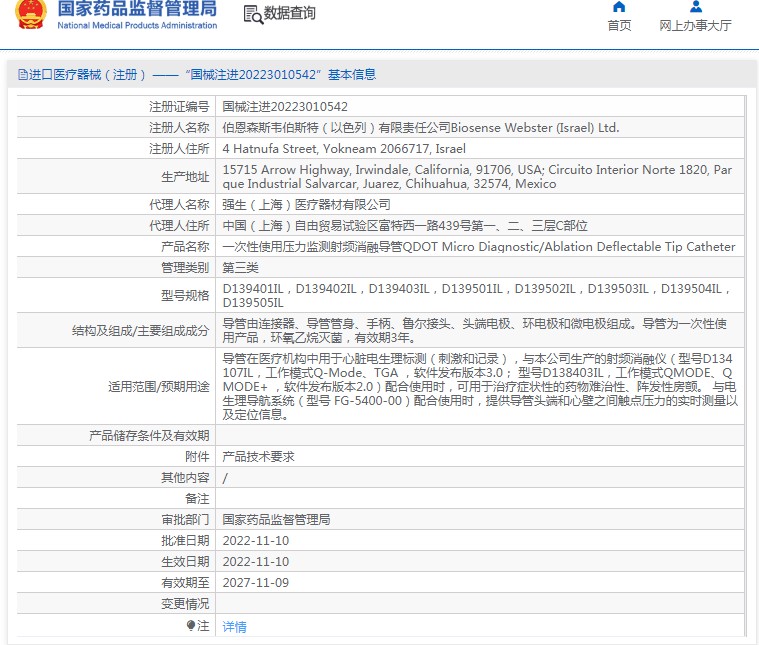Click National Medical Products Administration subtitle
Viewport: 759px width, 645px height.
137,25
